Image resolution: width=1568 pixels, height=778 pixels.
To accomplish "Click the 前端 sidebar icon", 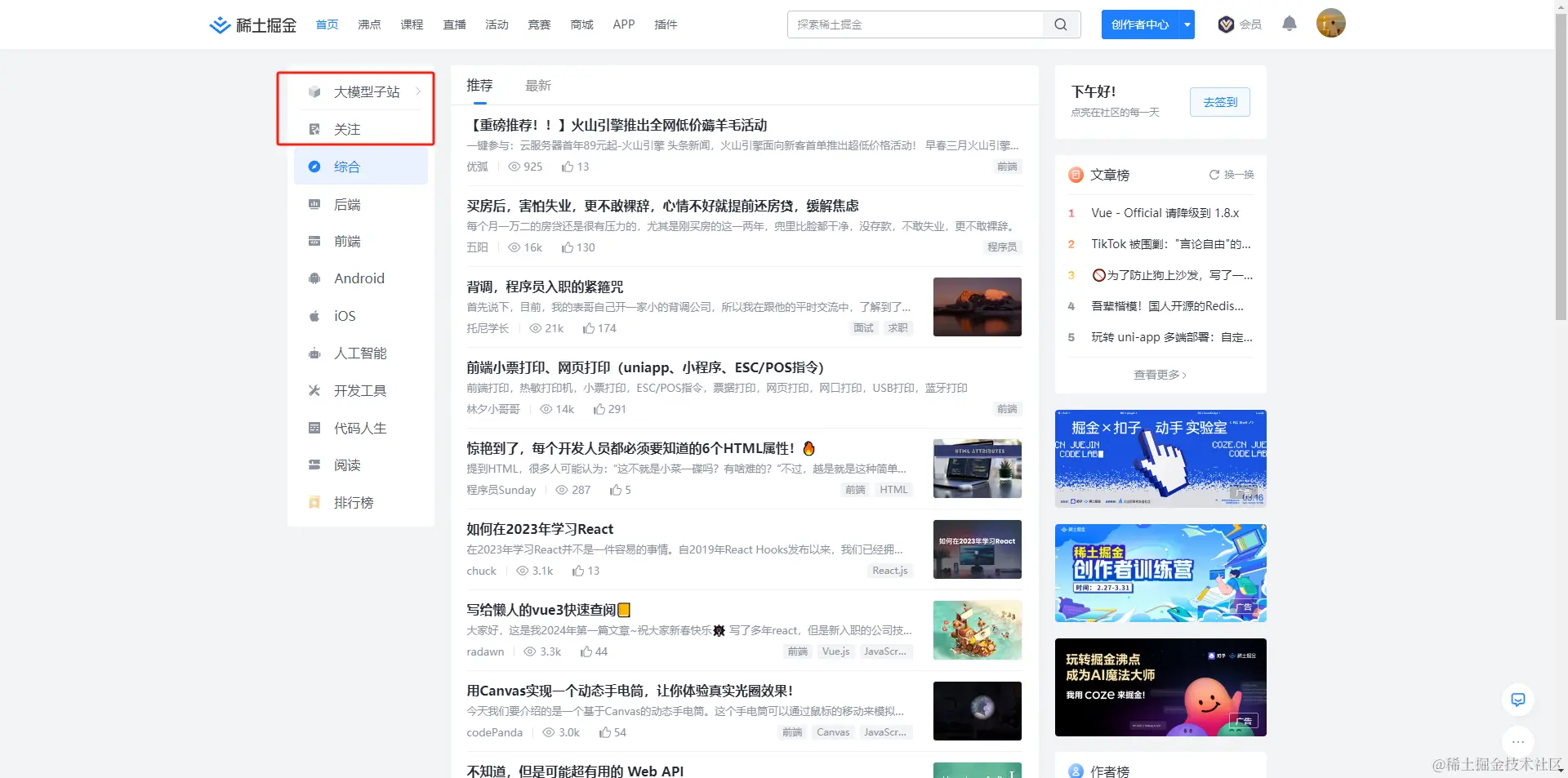I will pos(314,241).
